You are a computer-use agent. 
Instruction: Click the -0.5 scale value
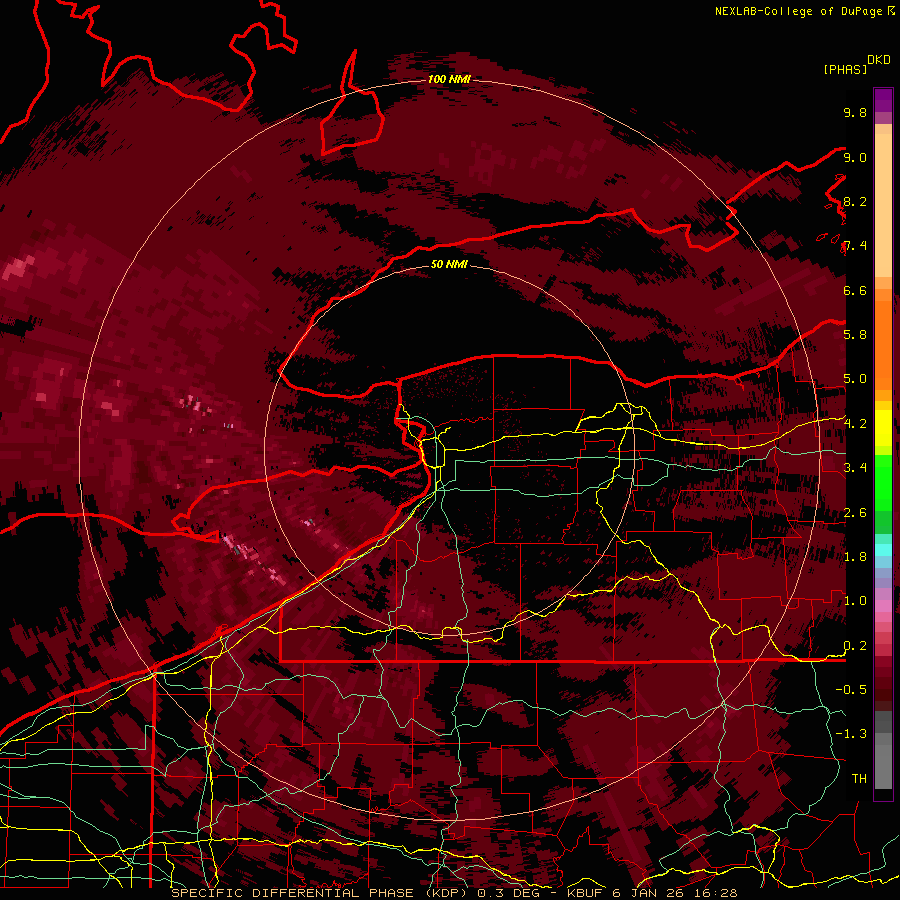click(x=851, y=689)
